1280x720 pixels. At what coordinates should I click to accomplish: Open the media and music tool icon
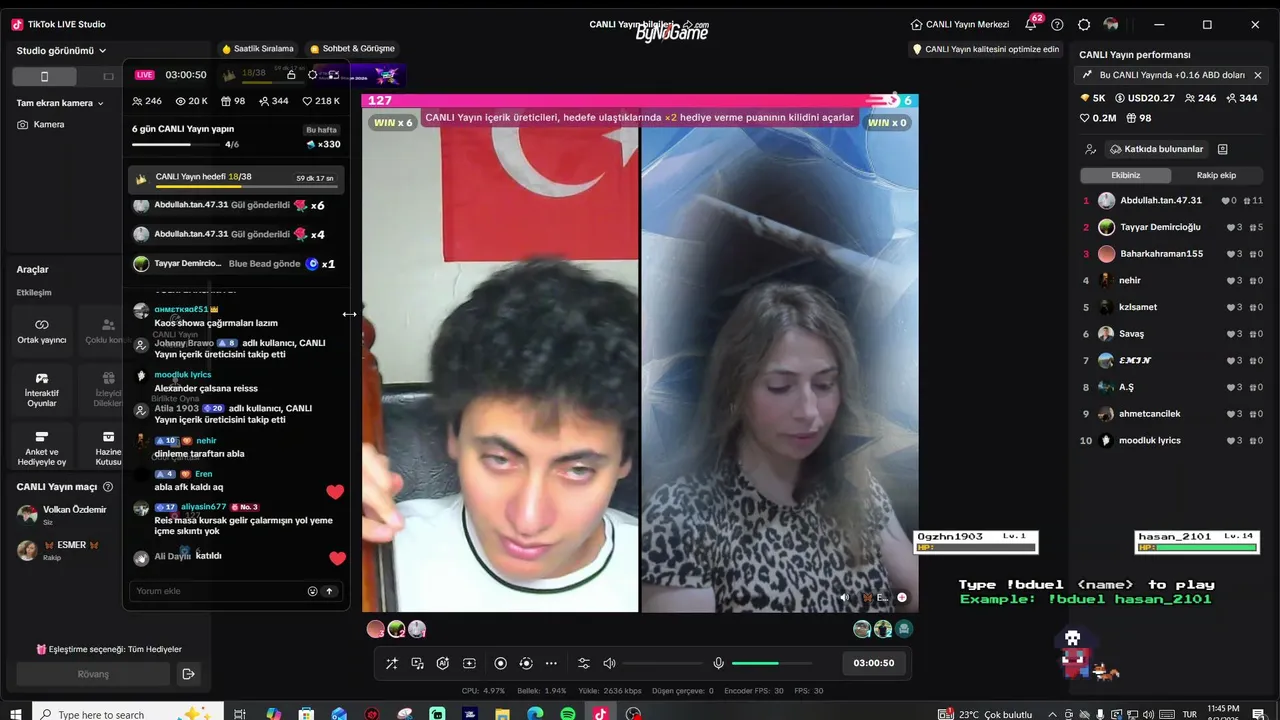click(x=417, y=663)
